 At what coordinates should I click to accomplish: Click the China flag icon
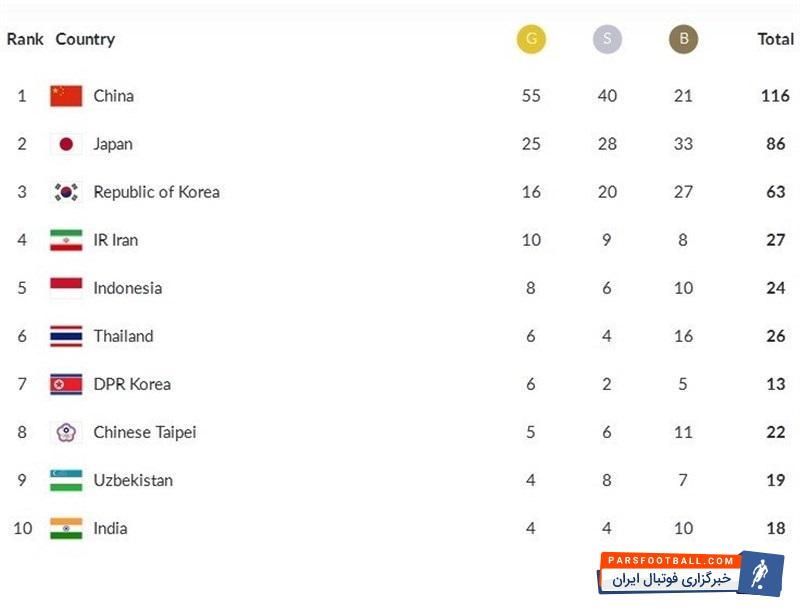tap(66, 96)
